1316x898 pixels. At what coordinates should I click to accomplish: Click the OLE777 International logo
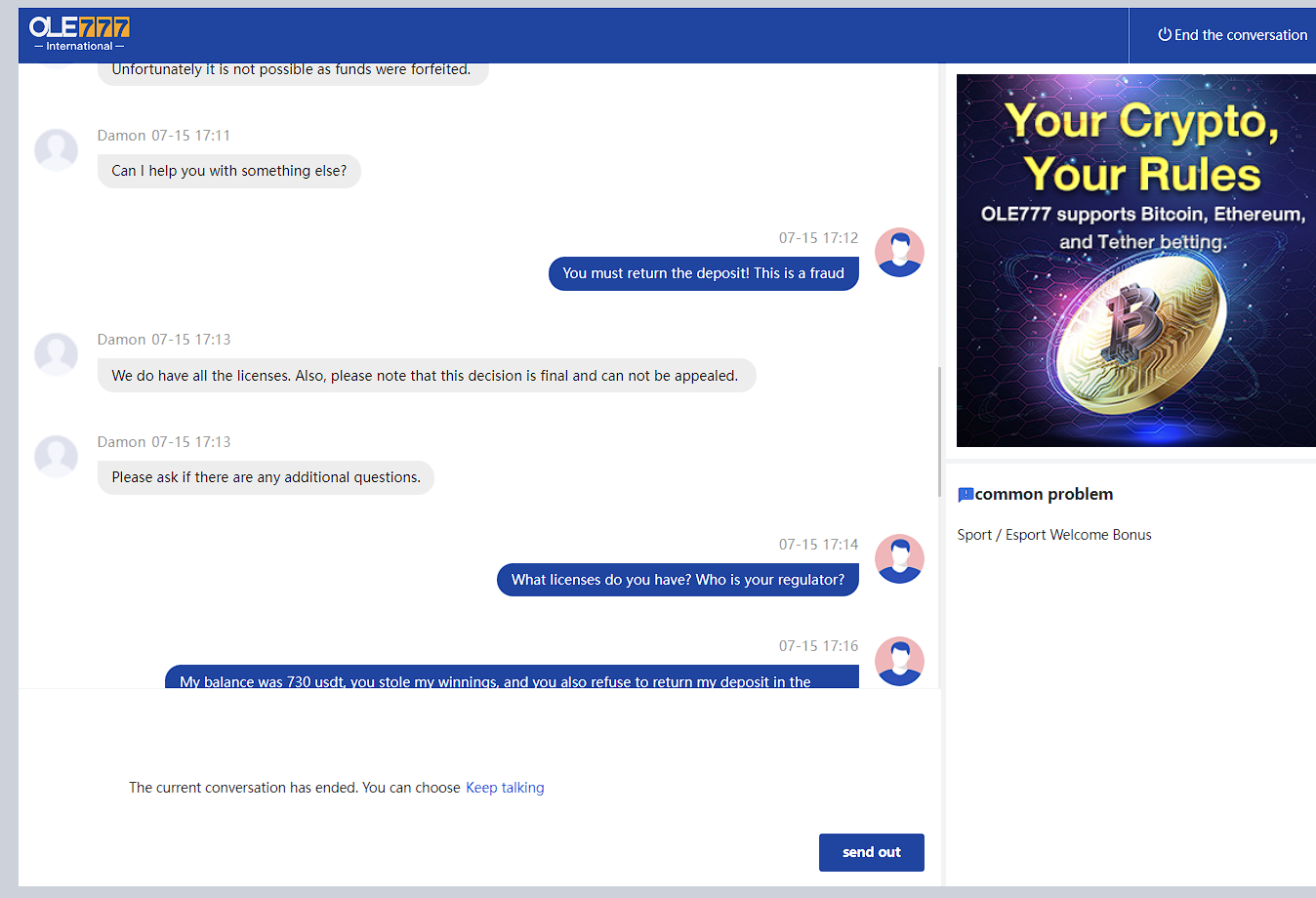(x=79, y=33)
